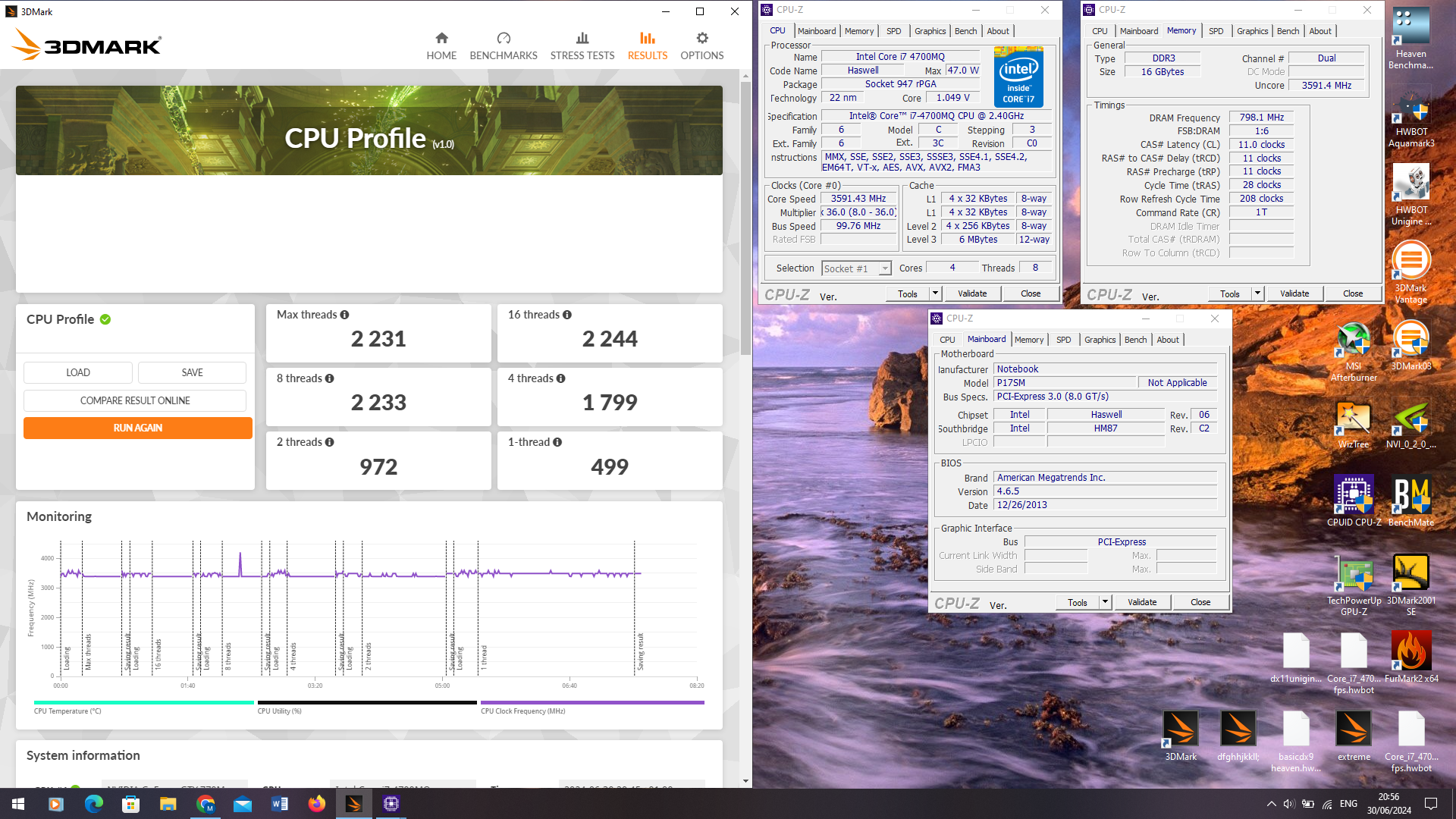Open STRESS TESTS in 3DMark
This screenshot has height=819, width=1456.
[x=582, y=46]
